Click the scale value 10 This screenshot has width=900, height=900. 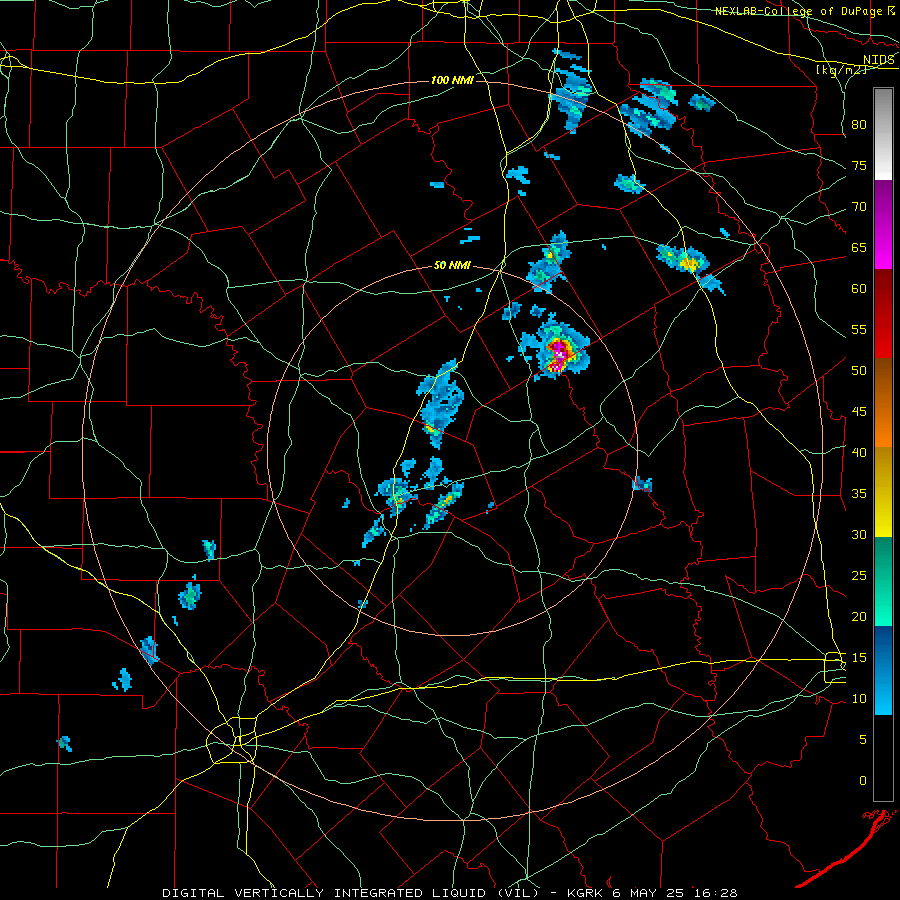[859, 699]
